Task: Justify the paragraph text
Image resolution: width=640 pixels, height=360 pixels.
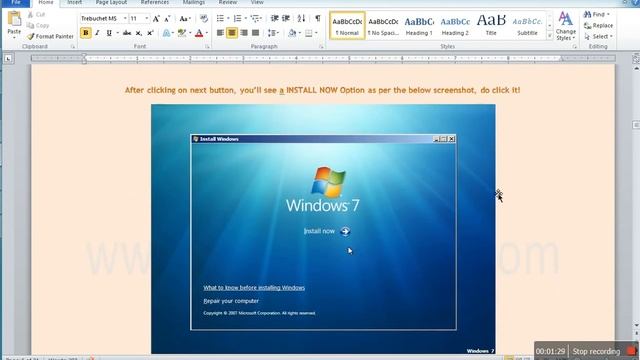Action: (x=256, y=33)
